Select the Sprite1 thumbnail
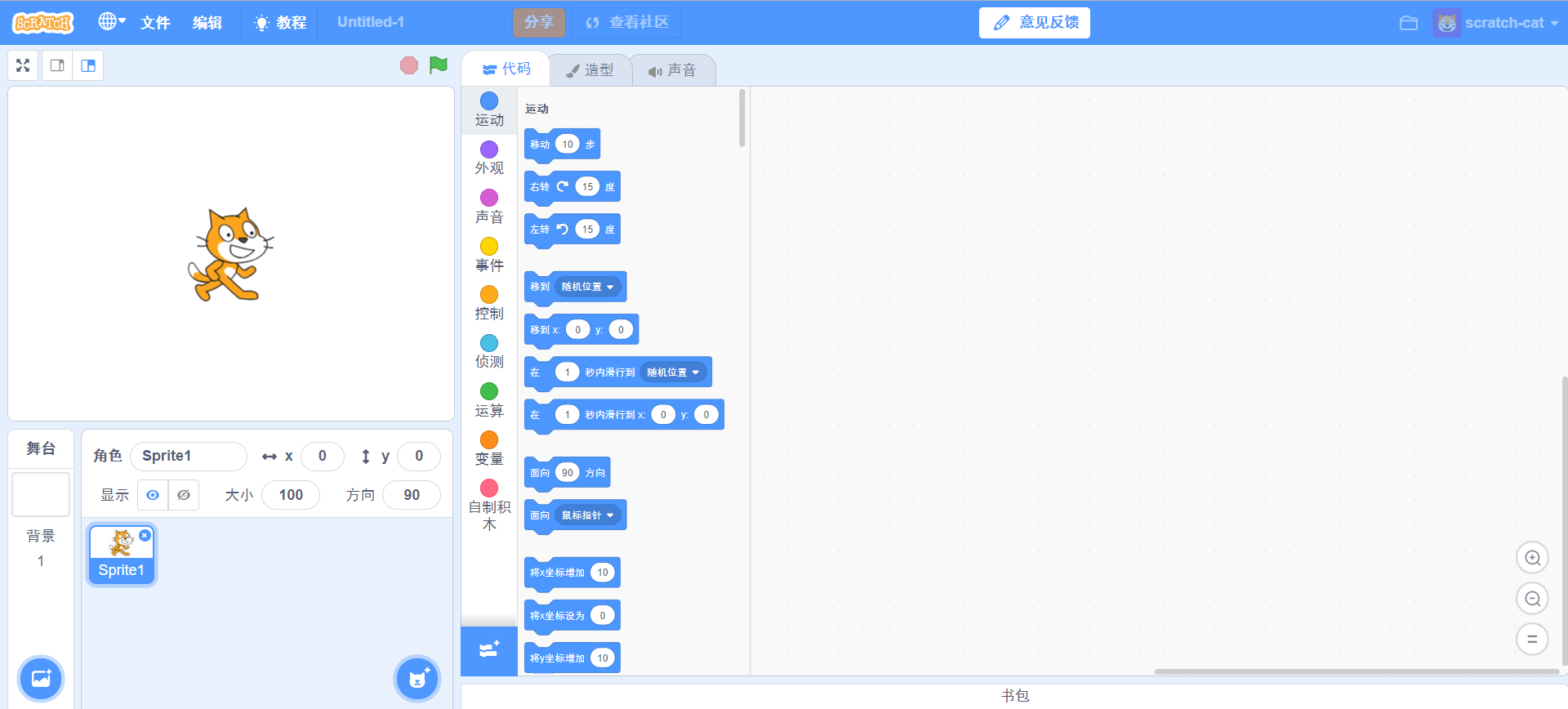The width and height of the screenshot is (1568, 709). pyautogui.click(x=122, y=555)
